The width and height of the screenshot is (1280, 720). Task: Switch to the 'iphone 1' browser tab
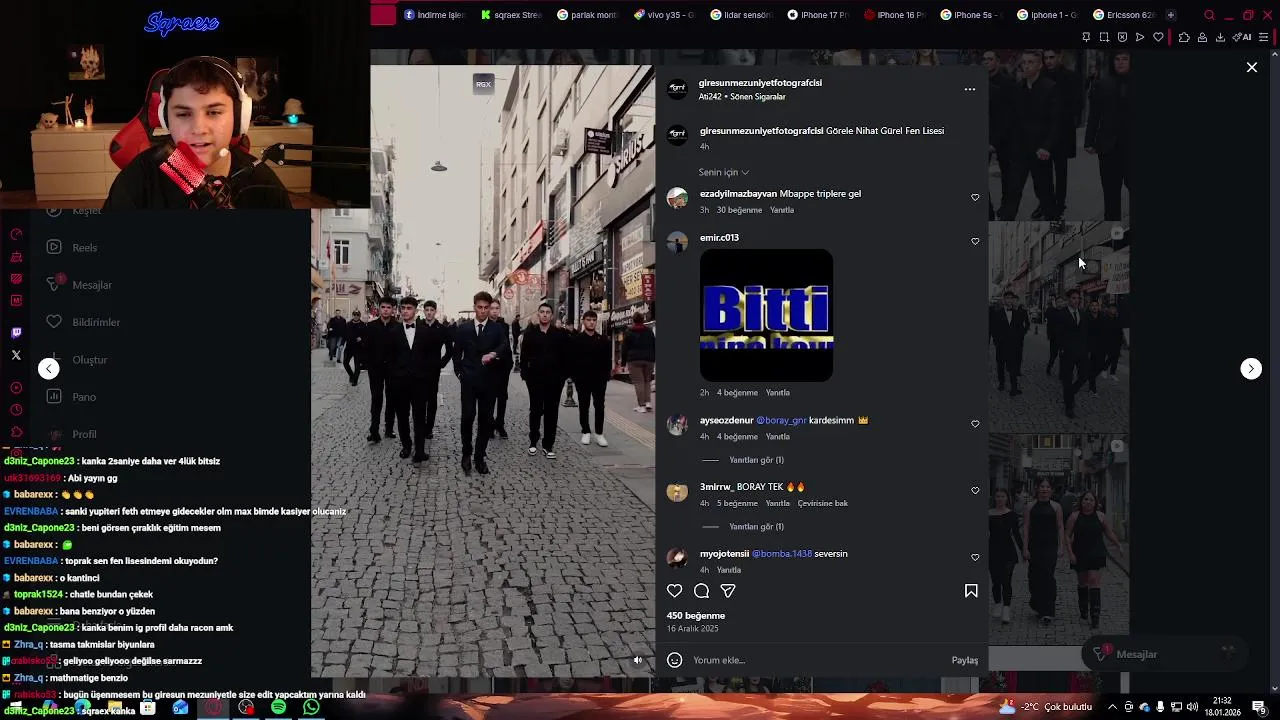pyautogui.click(x=1047, y=15)
